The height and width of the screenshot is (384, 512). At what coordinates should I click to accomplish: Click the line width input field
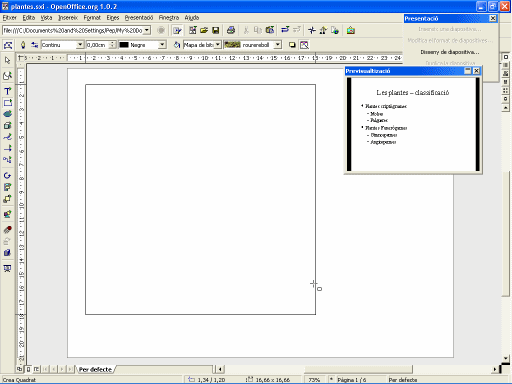point(98,45)
